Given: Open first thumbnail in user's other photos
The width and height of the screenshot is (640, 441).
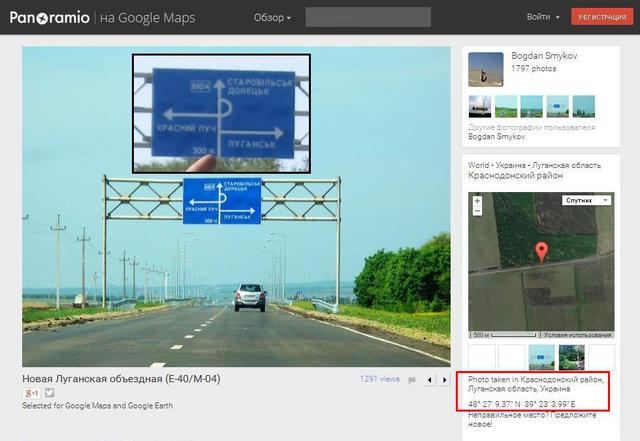Looking at the screenshot, I should tap(480, 106).
